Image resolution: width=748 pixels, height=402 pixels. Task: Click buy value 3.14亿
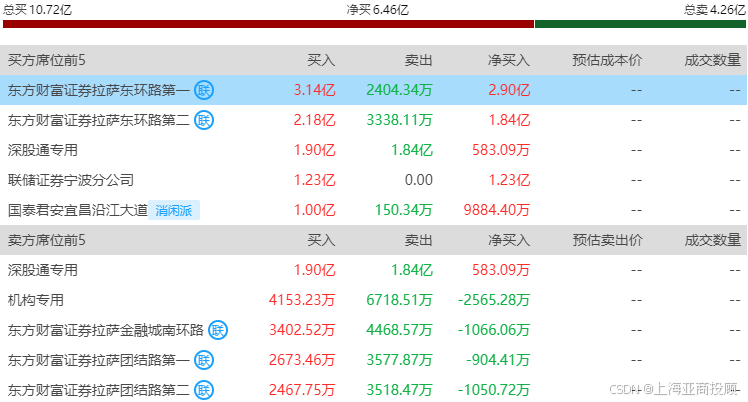coord(315,90)
